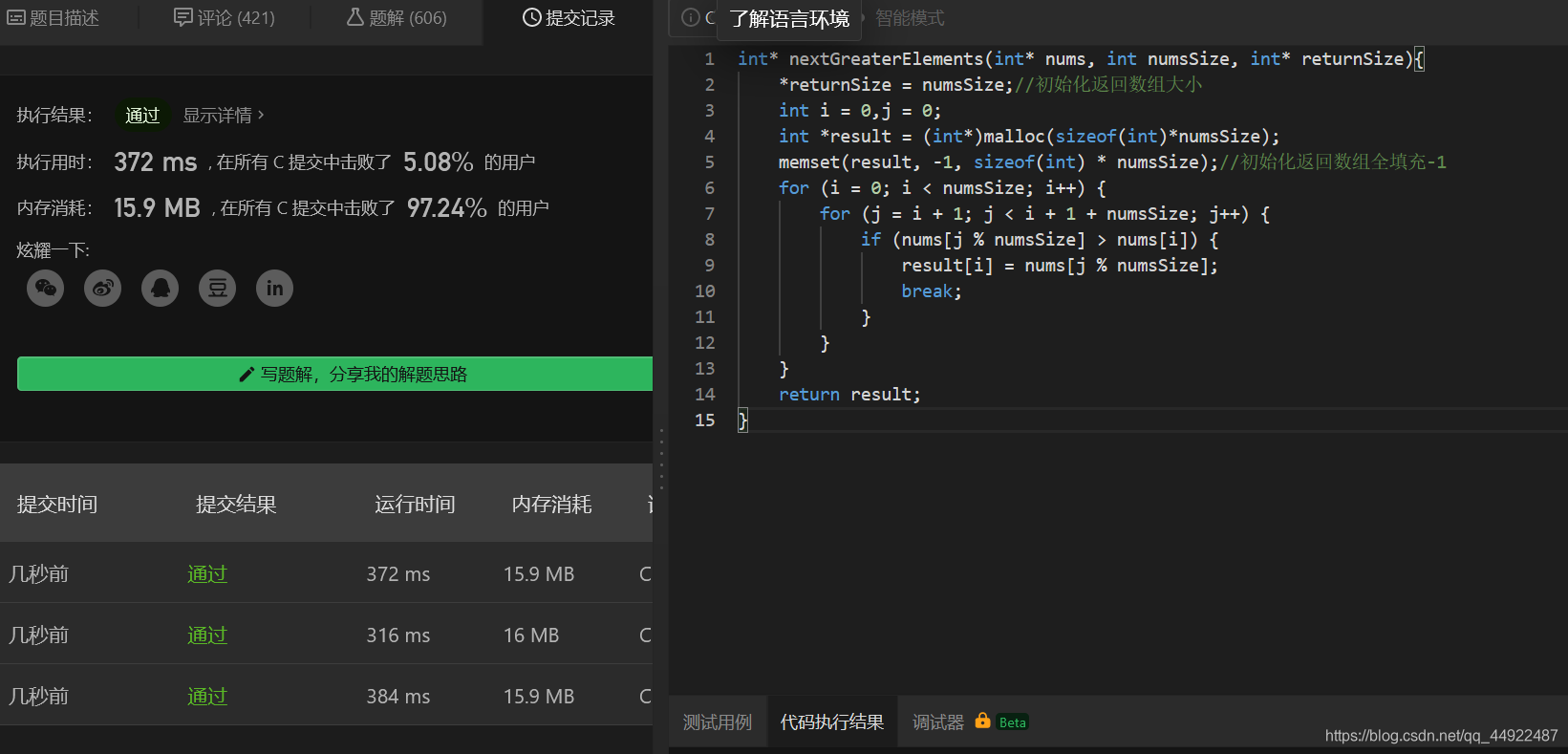
Task: Click the 'break;' statement in code
Action: (932, 291)
